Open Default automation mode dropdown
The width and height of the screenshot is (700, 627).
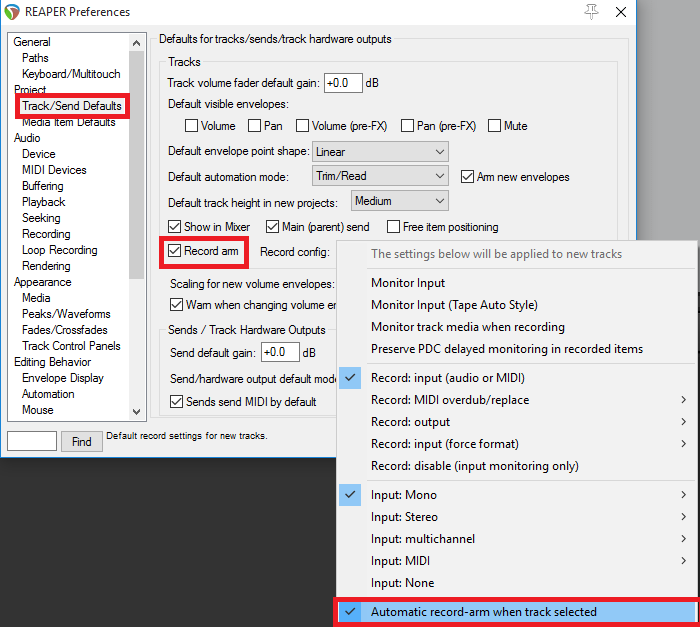tap(380, 176)
